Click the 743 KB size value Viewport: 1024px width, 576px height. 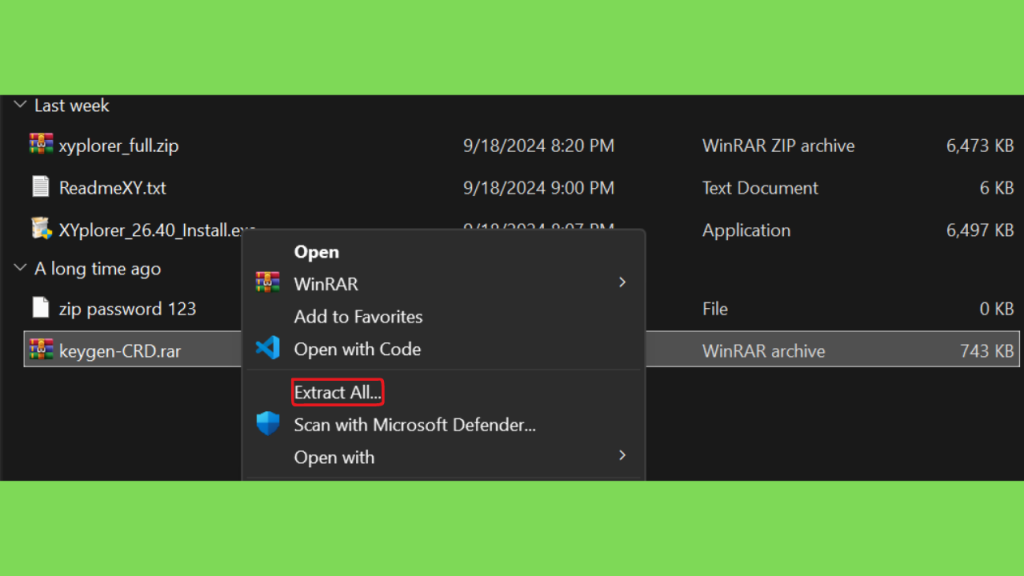pos(987,351)
